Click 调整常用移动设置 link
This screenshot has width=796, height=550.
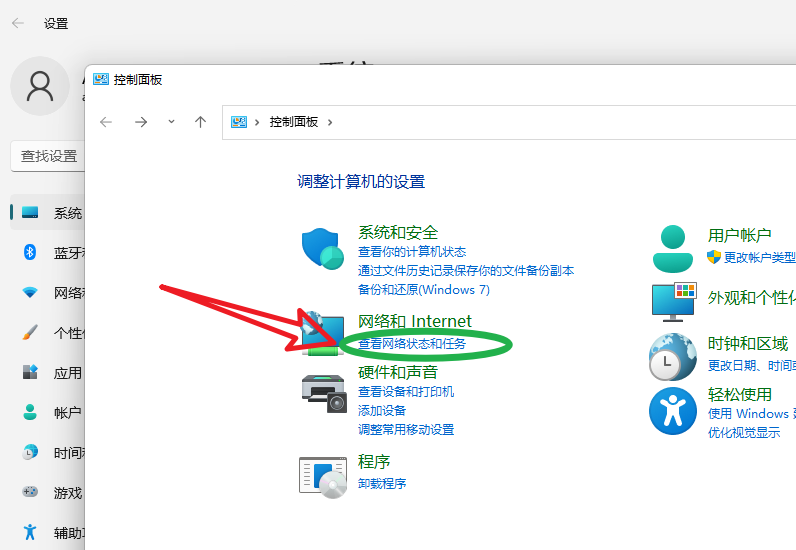point(406,430)
